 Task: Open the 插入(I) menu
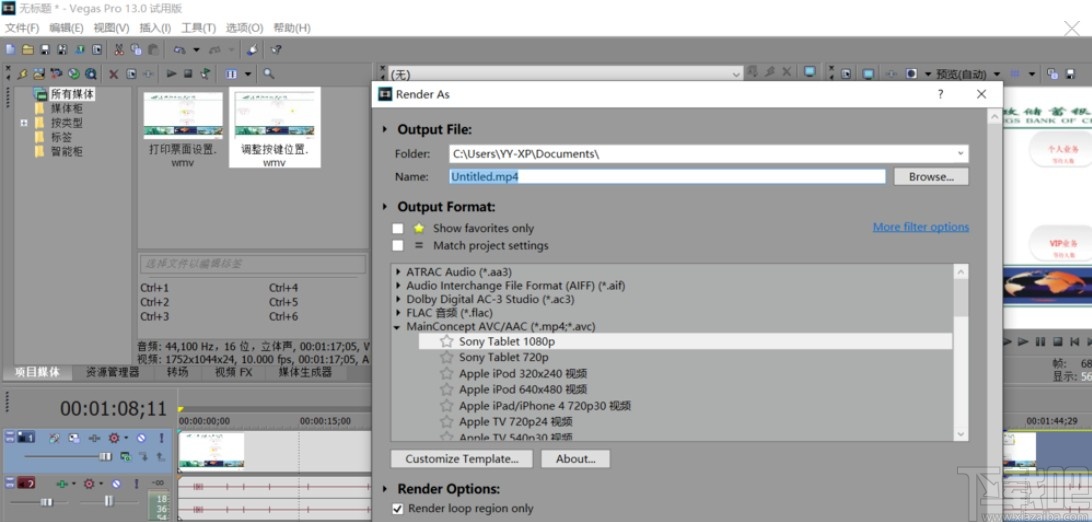[x=155, y=28]
